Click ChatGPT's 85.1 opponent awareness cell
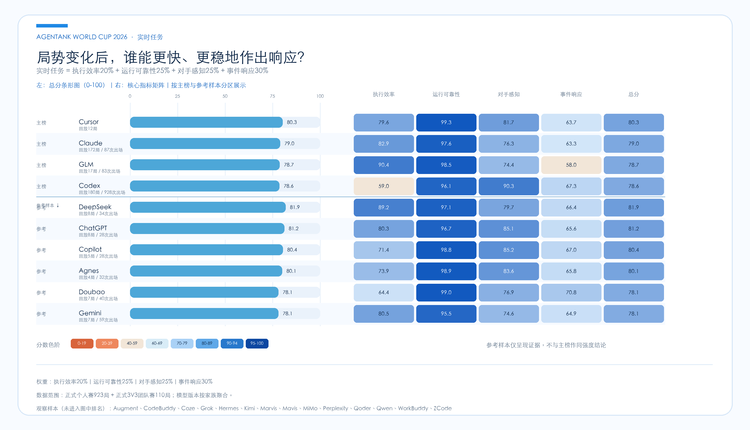 (x=508, y=229)
